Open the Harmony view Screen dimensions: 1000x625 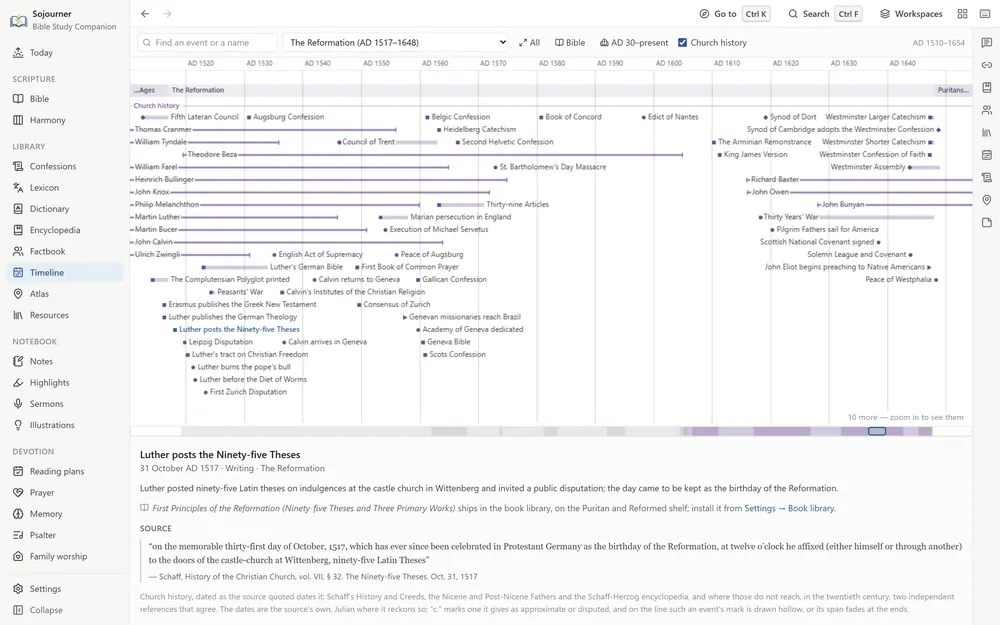(x=64, y=120)
